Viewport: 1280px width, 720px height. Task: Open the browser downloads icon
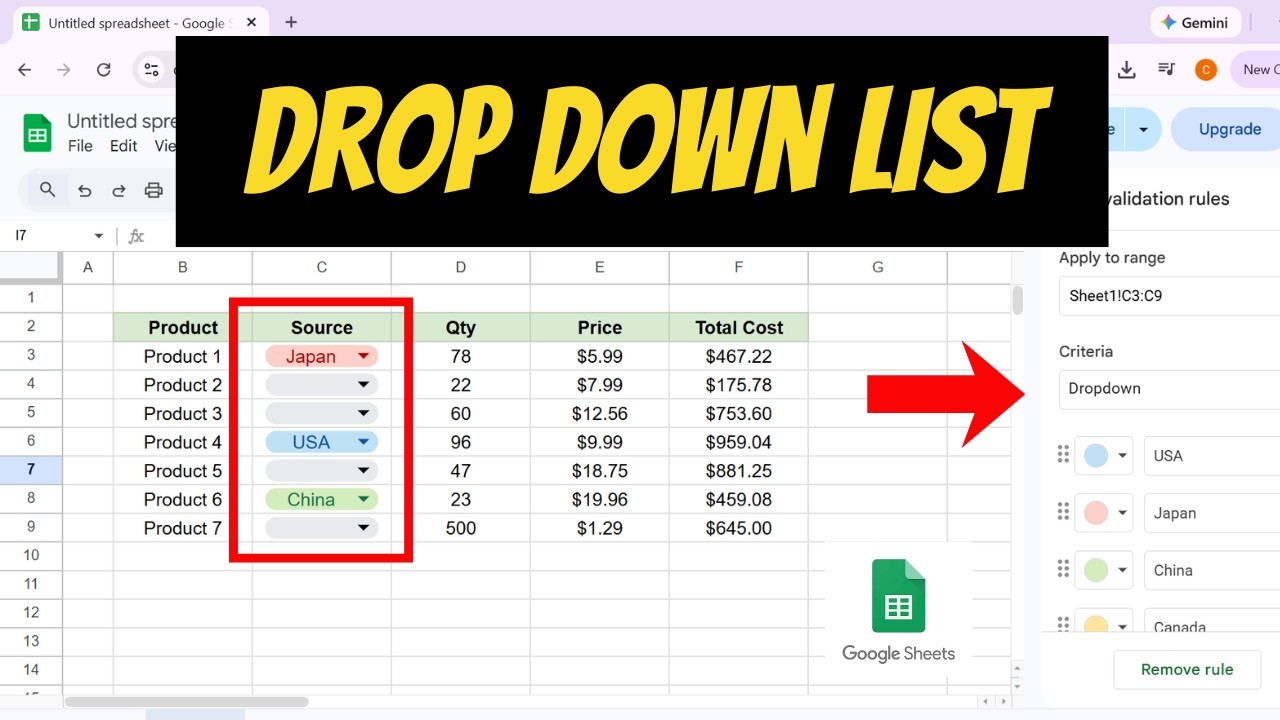[x=1127, y=69]
